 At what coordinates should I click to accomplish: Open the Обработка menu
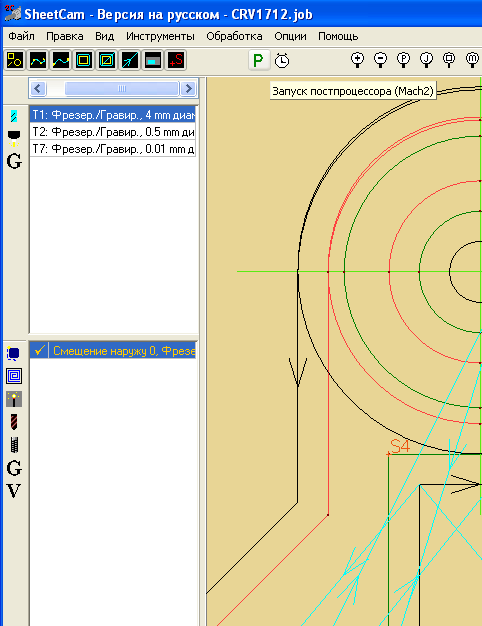[234, 36]
